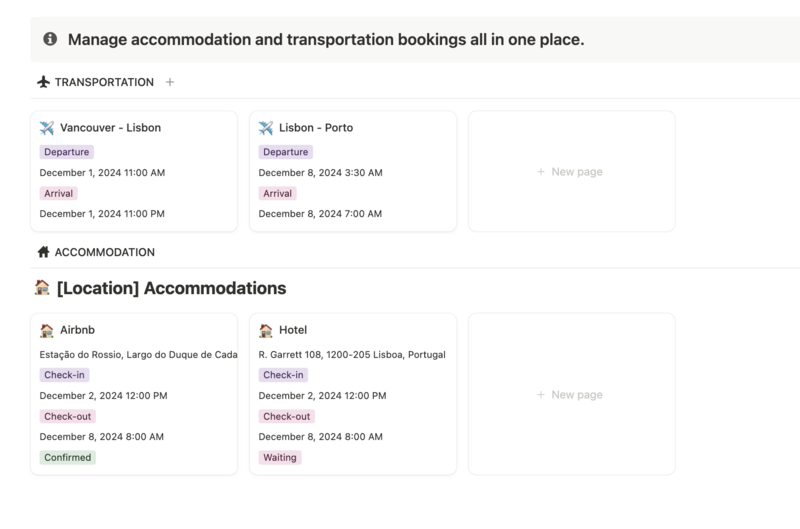Click the airplane icon beside TRANSPORTATION
The image size is (800, 529).
pyautogui.click(x=43, y=82)
